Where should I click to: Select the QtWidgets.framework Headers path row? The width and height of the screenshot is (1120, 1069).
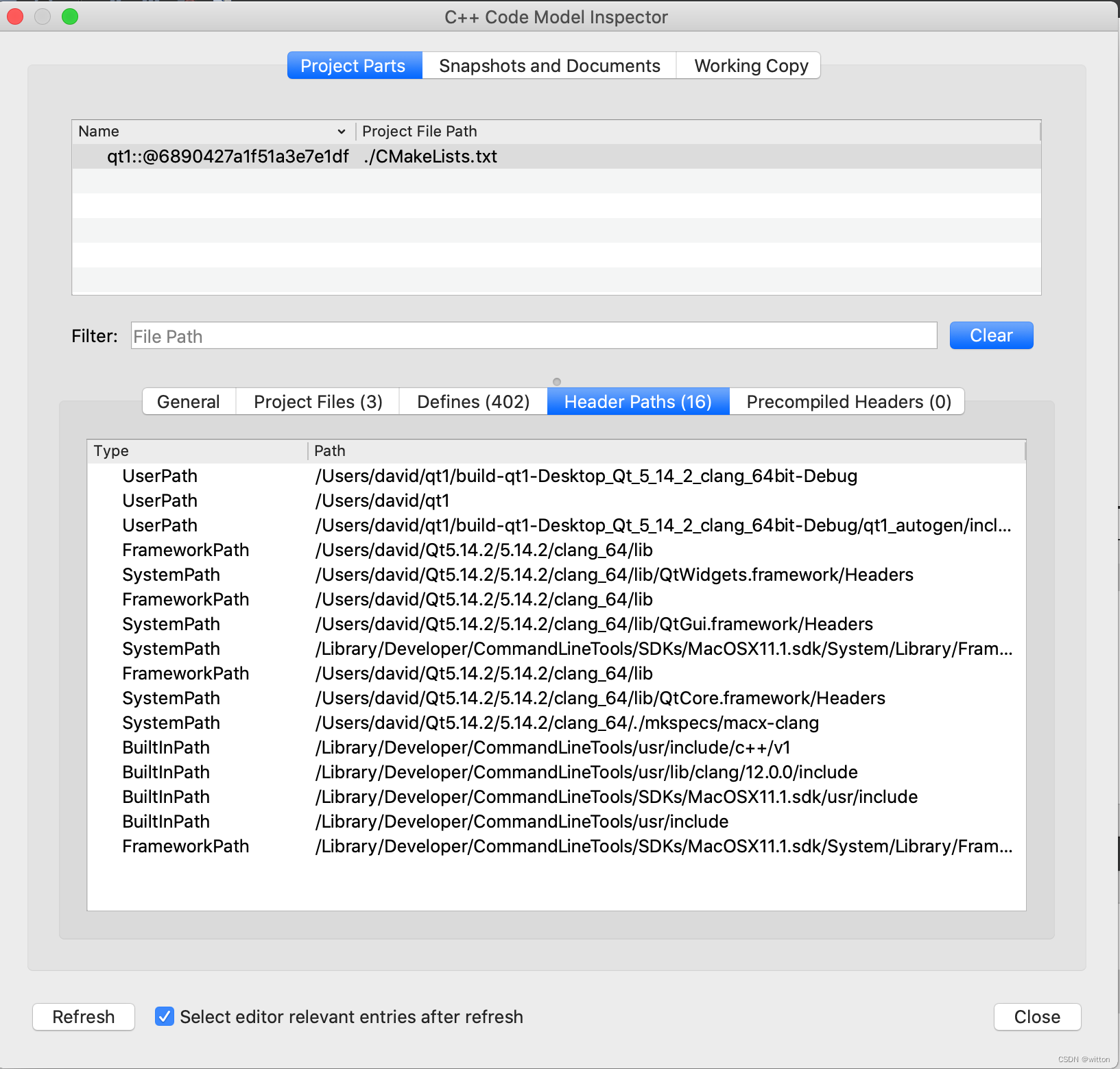614,575
